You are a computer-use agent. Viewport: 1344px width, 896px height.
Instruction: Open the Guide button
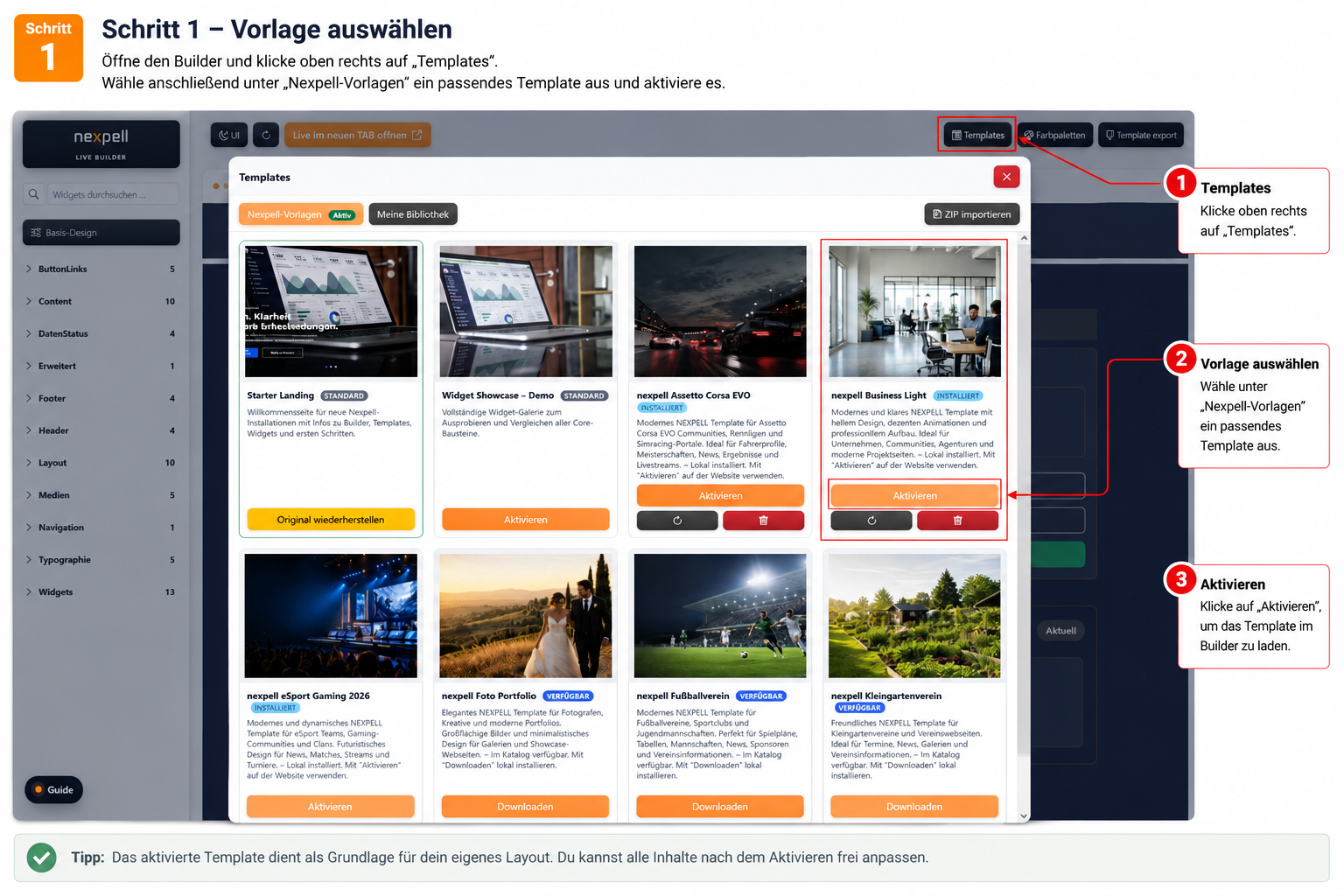tap(54, 790)
